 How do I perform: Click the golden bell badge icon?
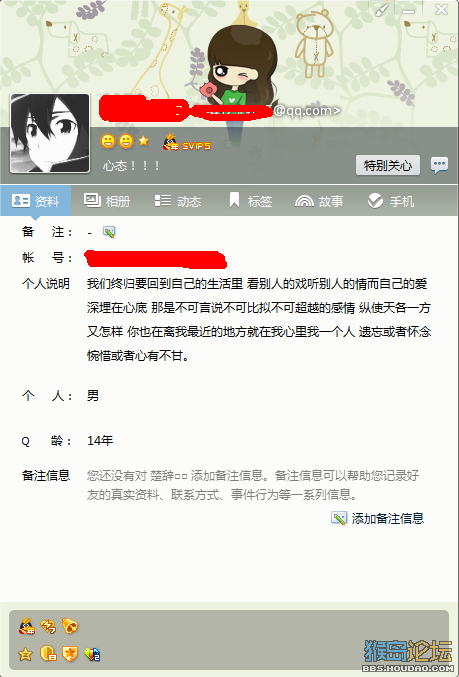pyautogui.click(x=70, y=626)
